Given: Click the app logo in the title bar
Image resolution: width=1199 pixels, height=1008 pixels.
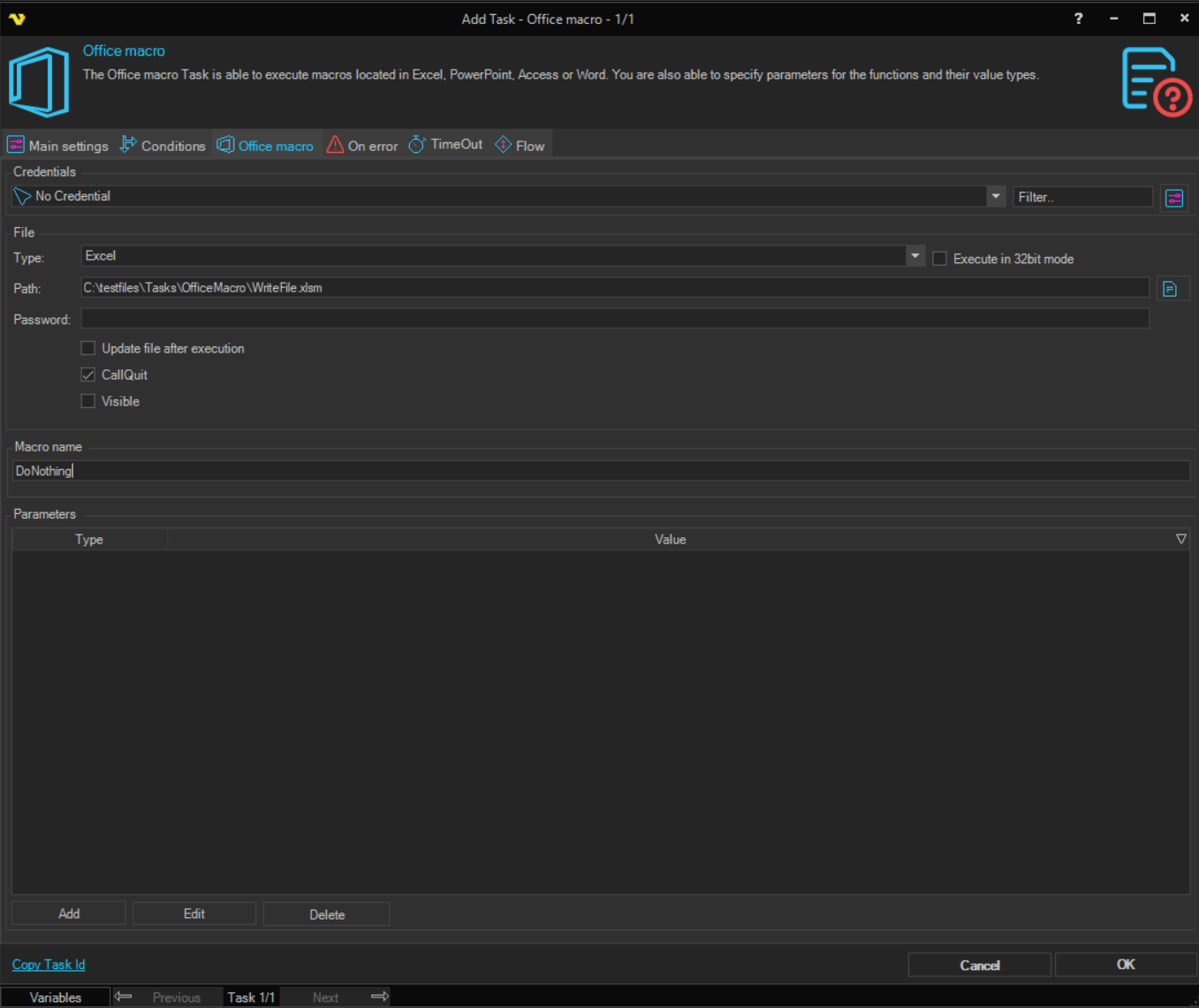Looking at the screenshot, I should pos(17,19).
